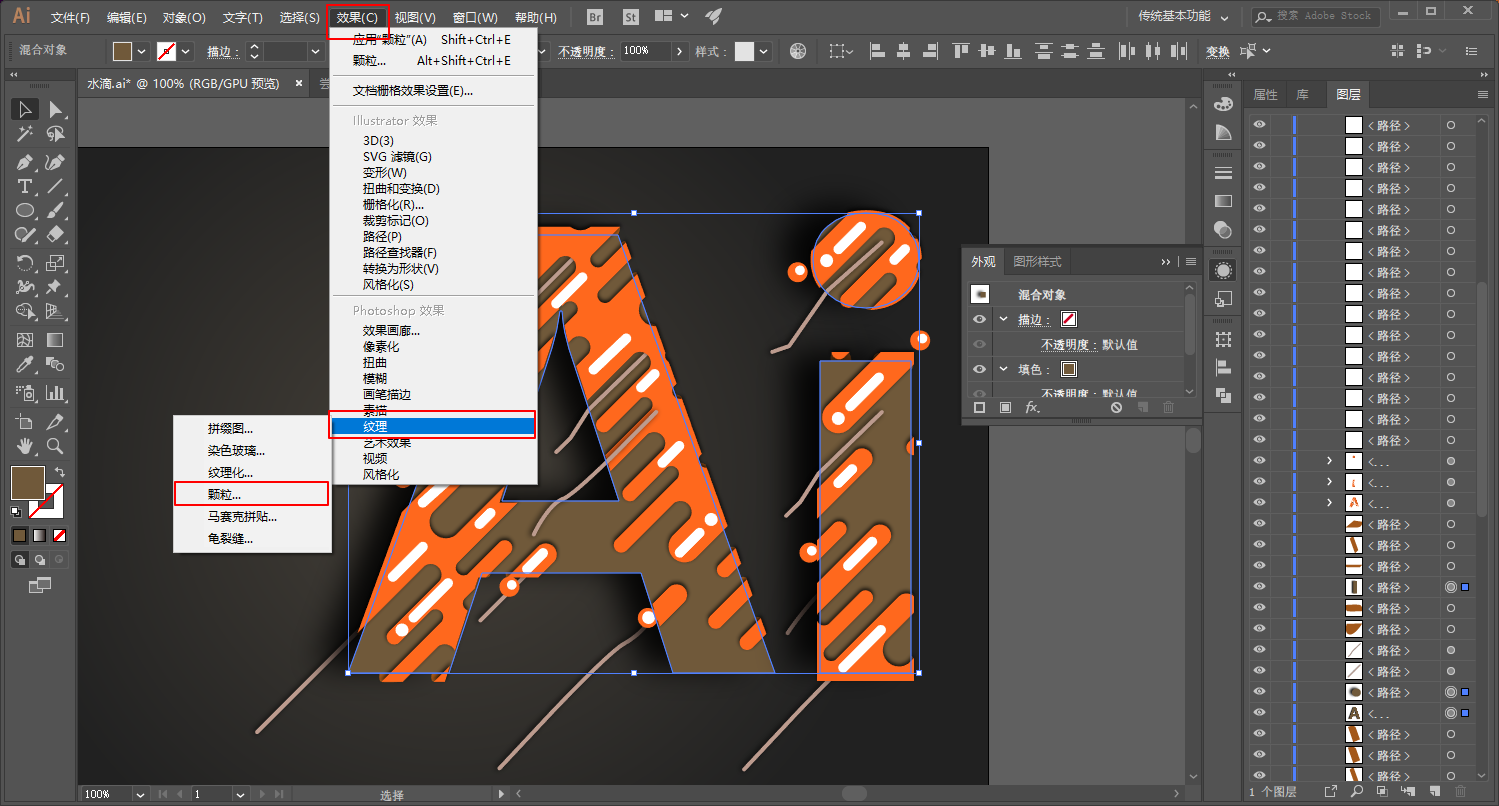Open the 对象(O) menu

[x=184, y=18]
